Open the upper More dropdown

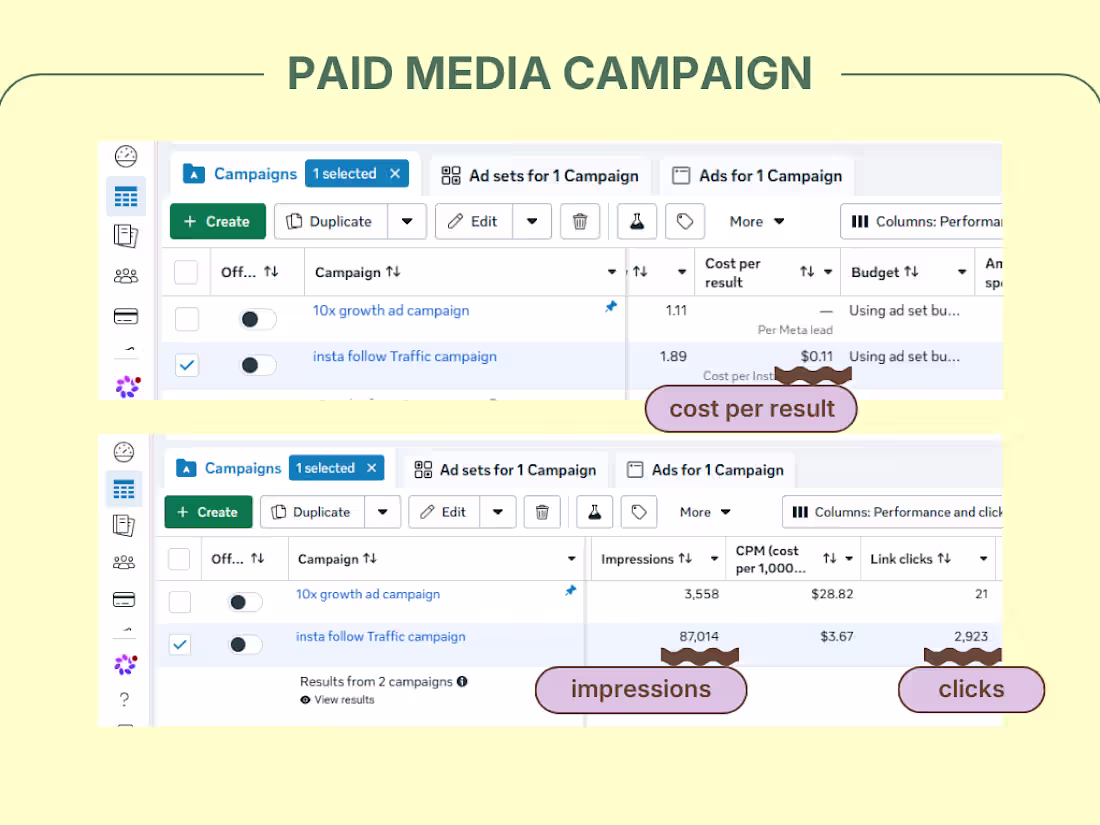click(x=756, y=222)
